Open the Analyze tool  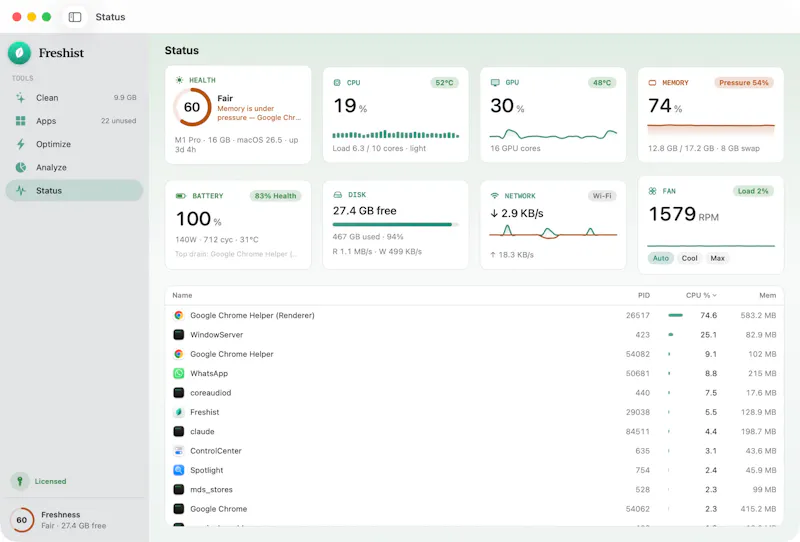[74, 167]
